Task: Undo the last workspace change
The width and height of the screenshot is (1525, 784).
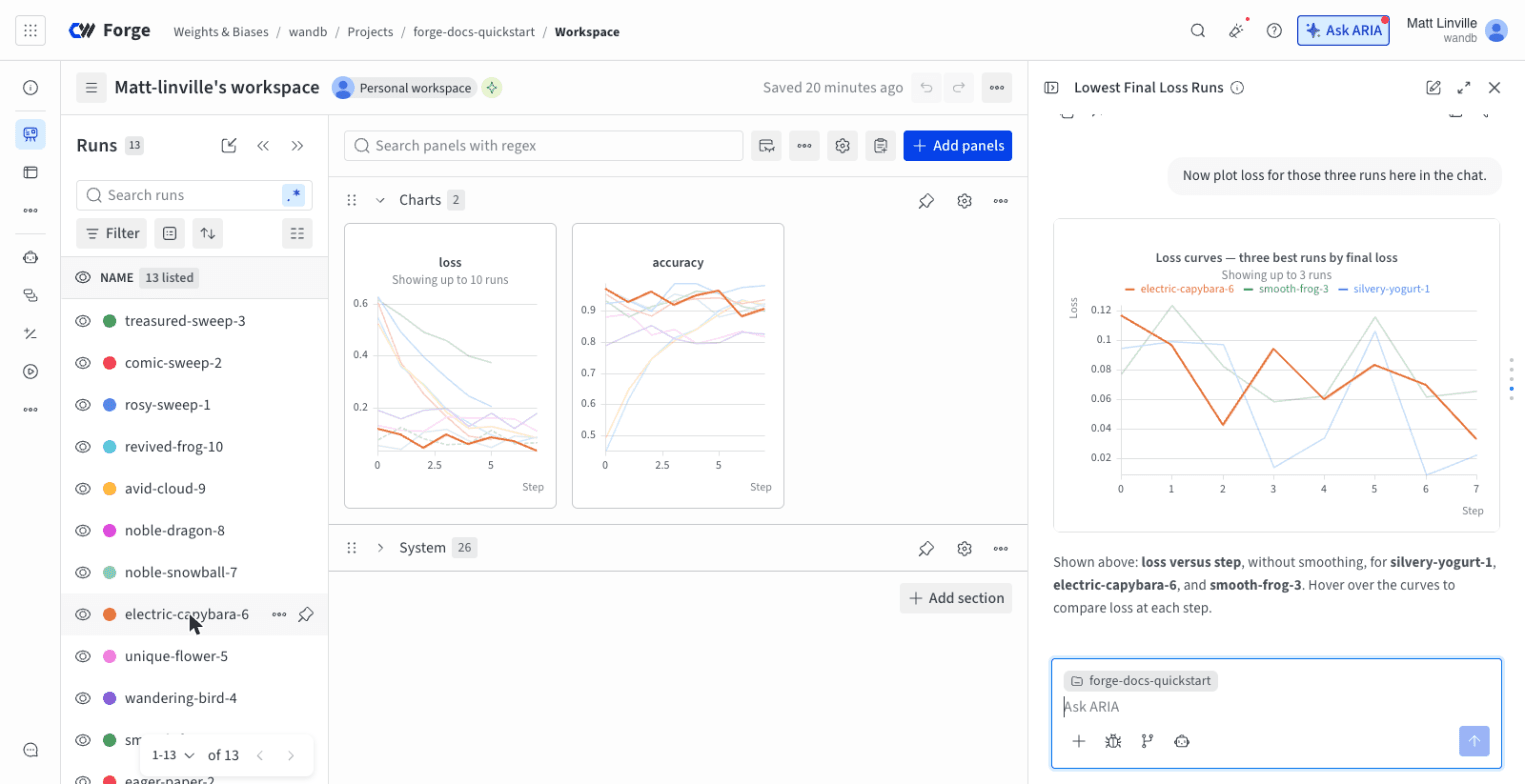Action: (x=927, y=88)
